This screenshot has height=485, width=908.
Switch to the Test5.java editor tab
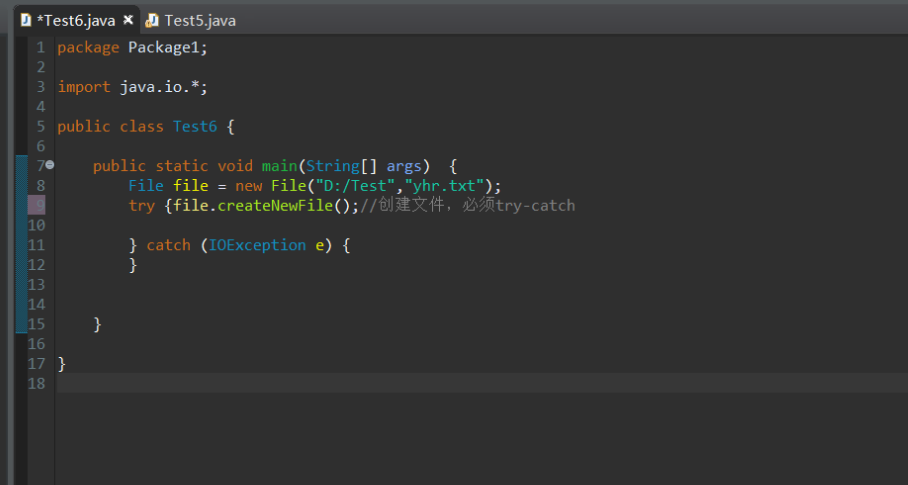199,20
